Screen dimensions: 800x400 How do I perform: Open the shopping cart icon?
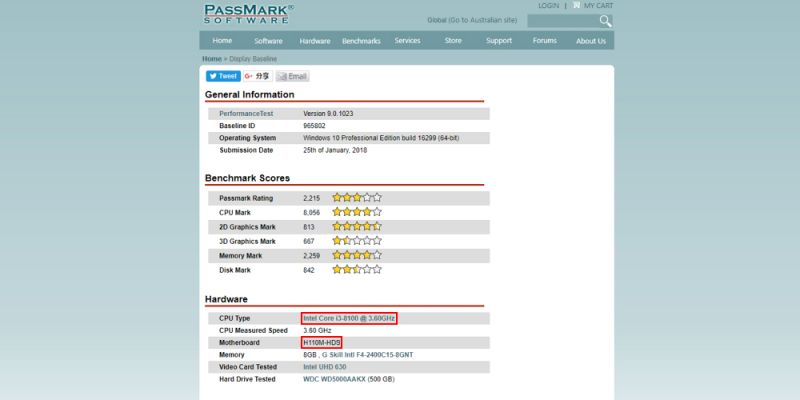click(x=576, y=5)
